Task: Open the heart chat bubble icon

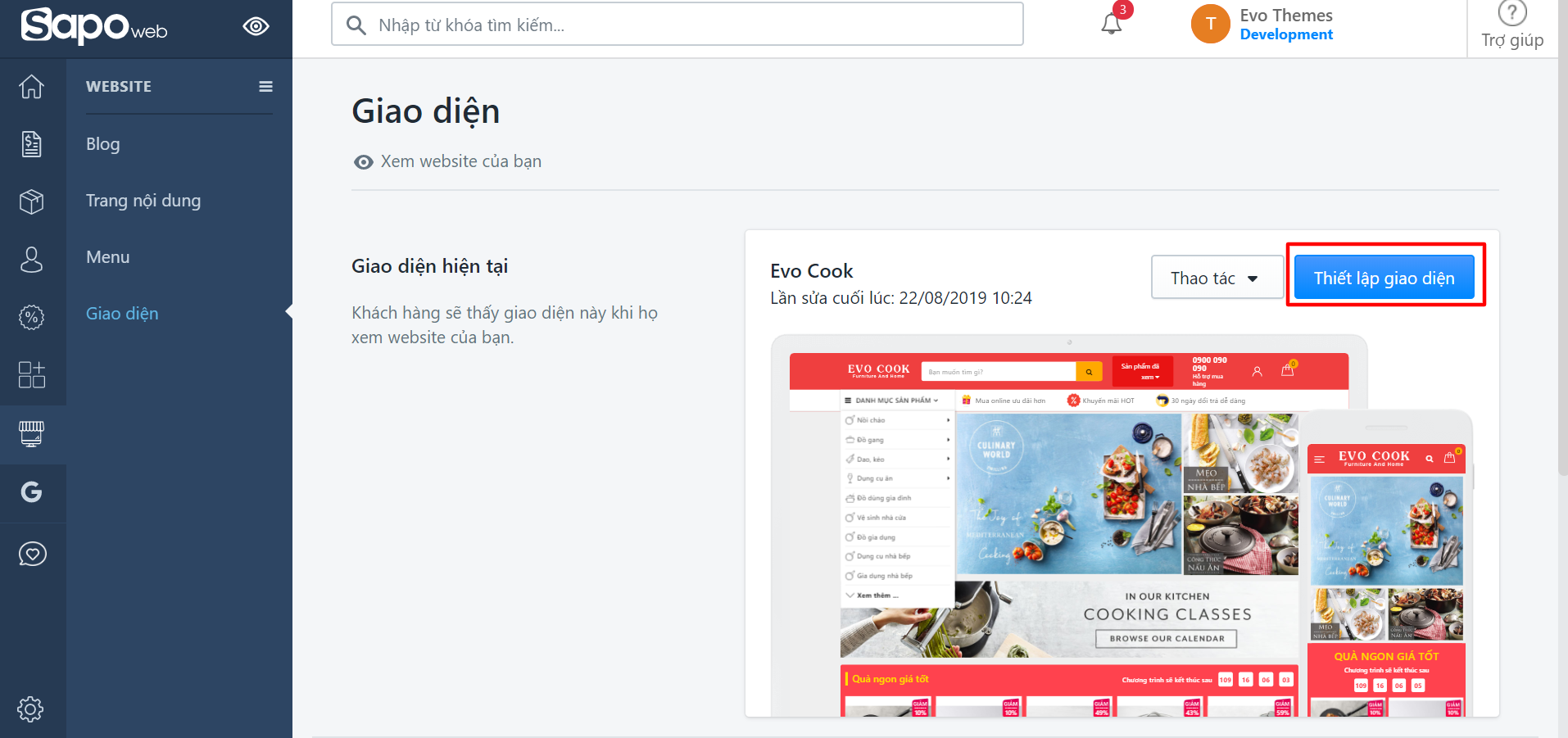Action: click(x=32, y=554)
